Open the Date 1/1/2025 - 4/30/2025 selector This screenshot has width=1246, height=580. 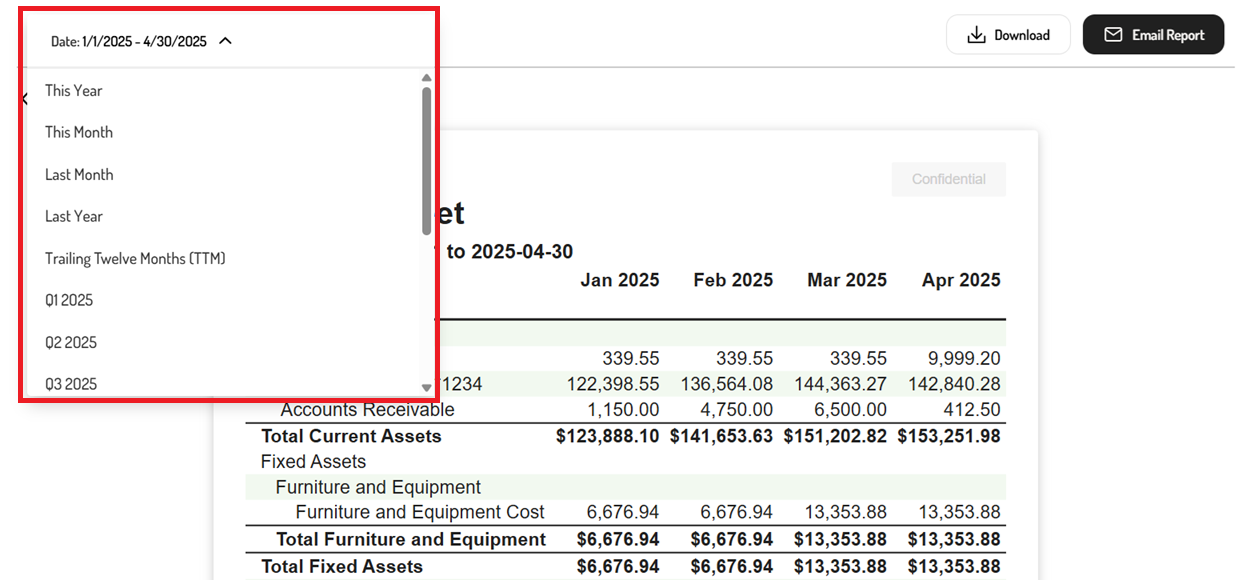click(x=141, y=41)
